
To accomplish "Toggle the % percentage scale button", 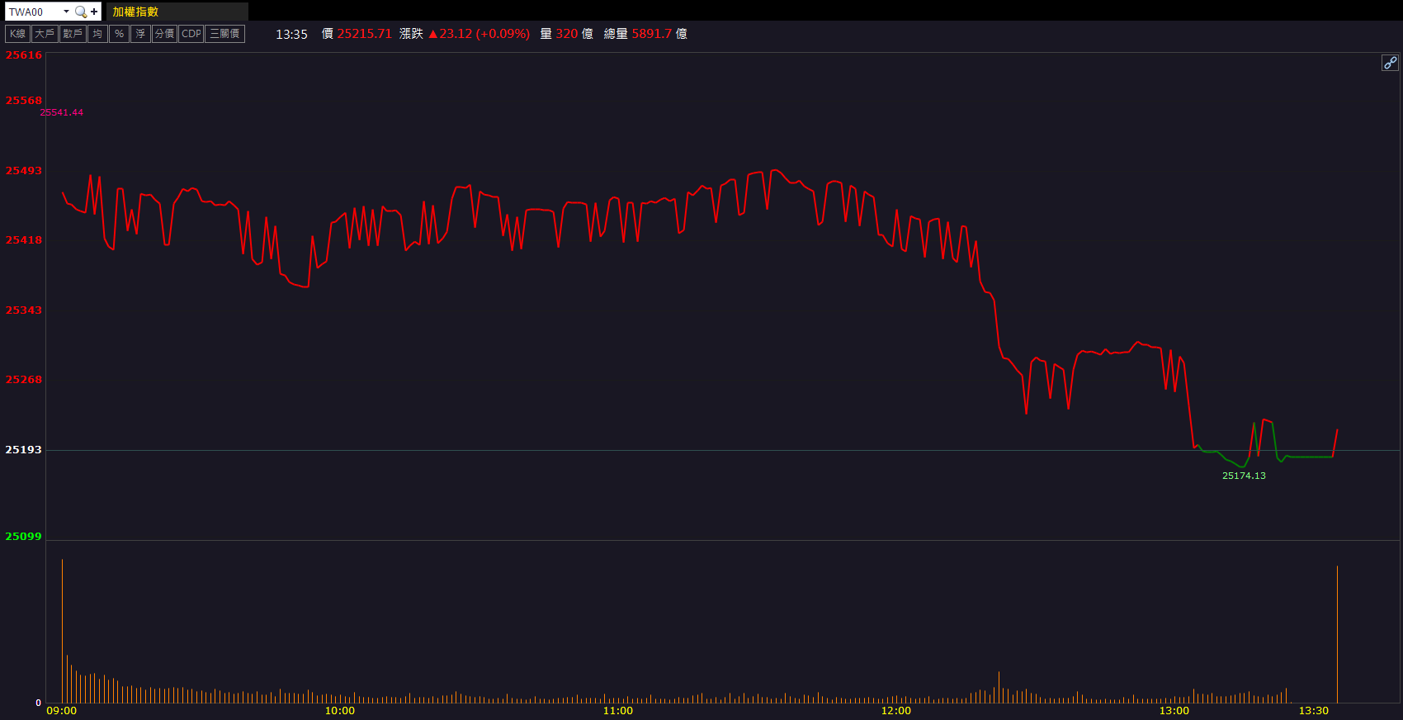I will pos(119,34).
